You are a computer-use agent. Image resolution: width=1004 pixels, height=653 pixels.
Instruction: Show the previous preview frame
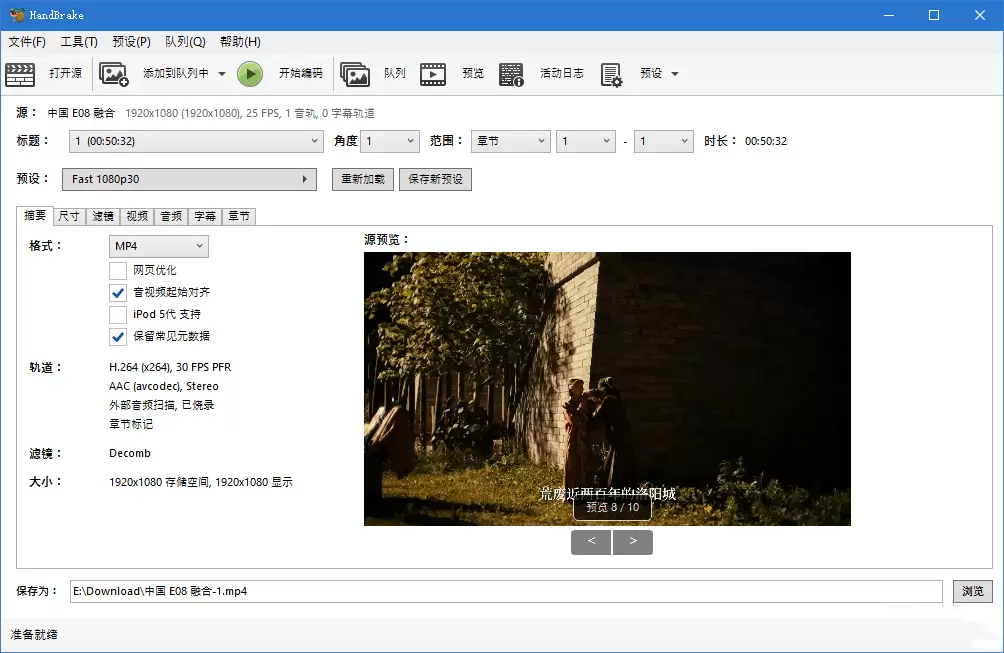coord(591,542)
